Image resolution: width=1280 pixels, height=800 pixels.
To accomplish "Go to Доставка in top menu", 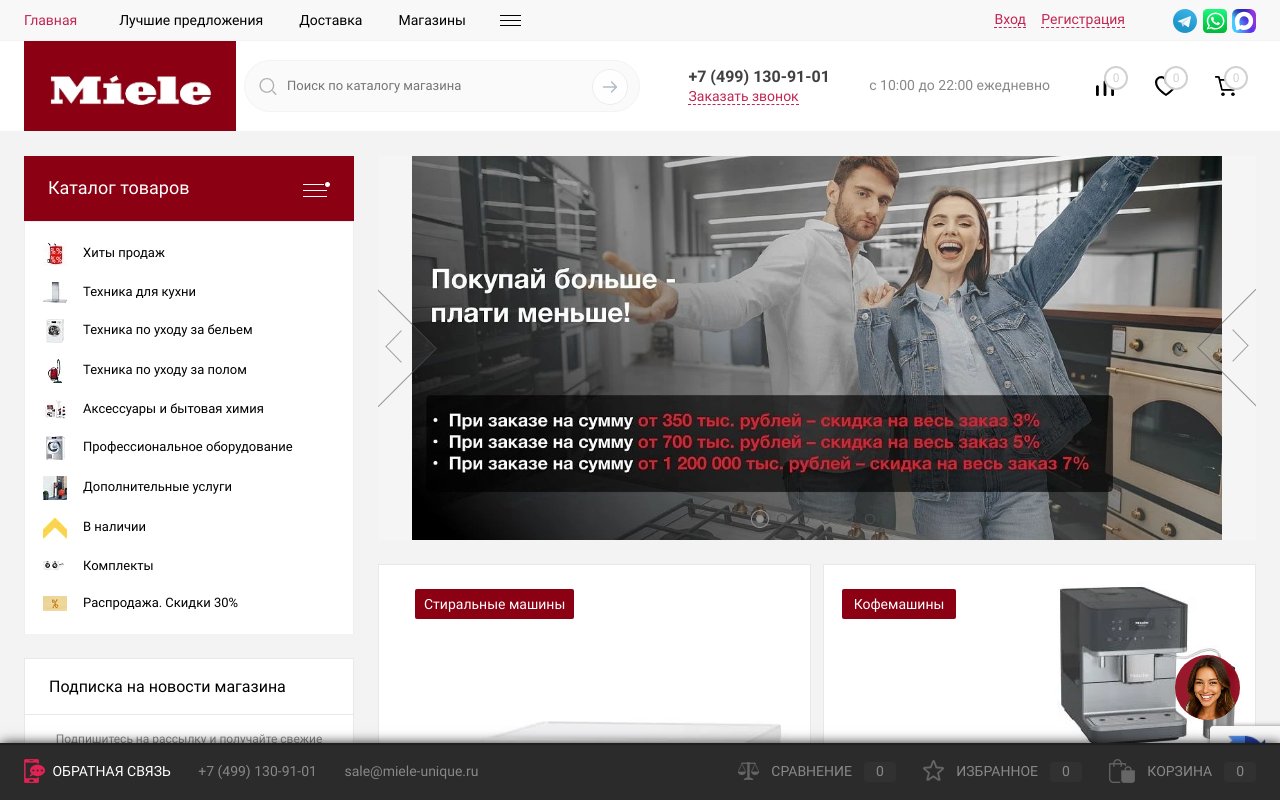I will (x=331, y=20).
